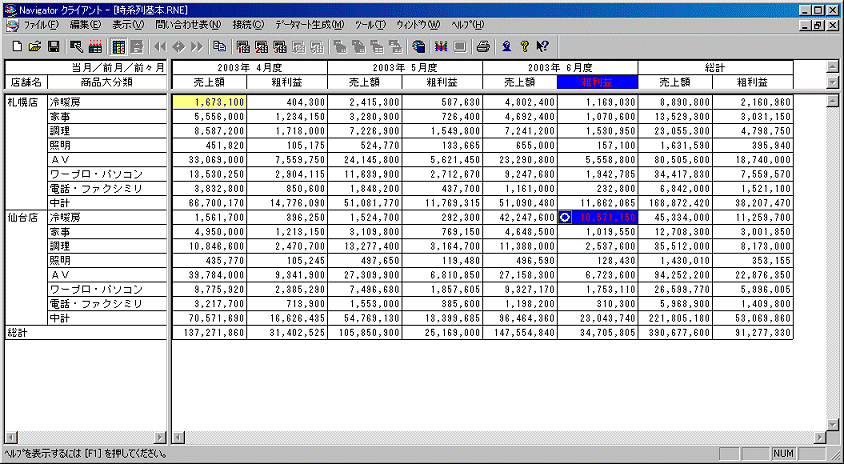
Task: Click the fast-forward double-right arrow icon
Action: (197, 47)
